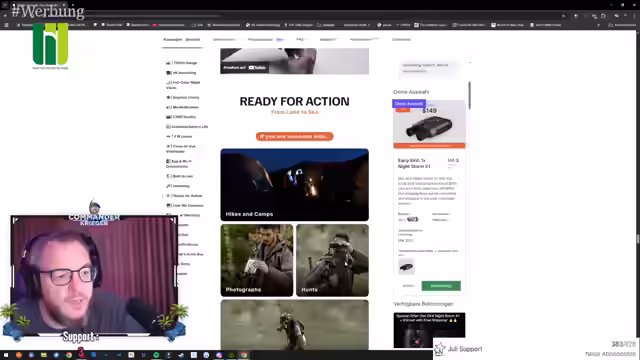640x360 pixels.
Task: Click the 'Ohne Auswahl' section heading
Action: tap(411, 92)
